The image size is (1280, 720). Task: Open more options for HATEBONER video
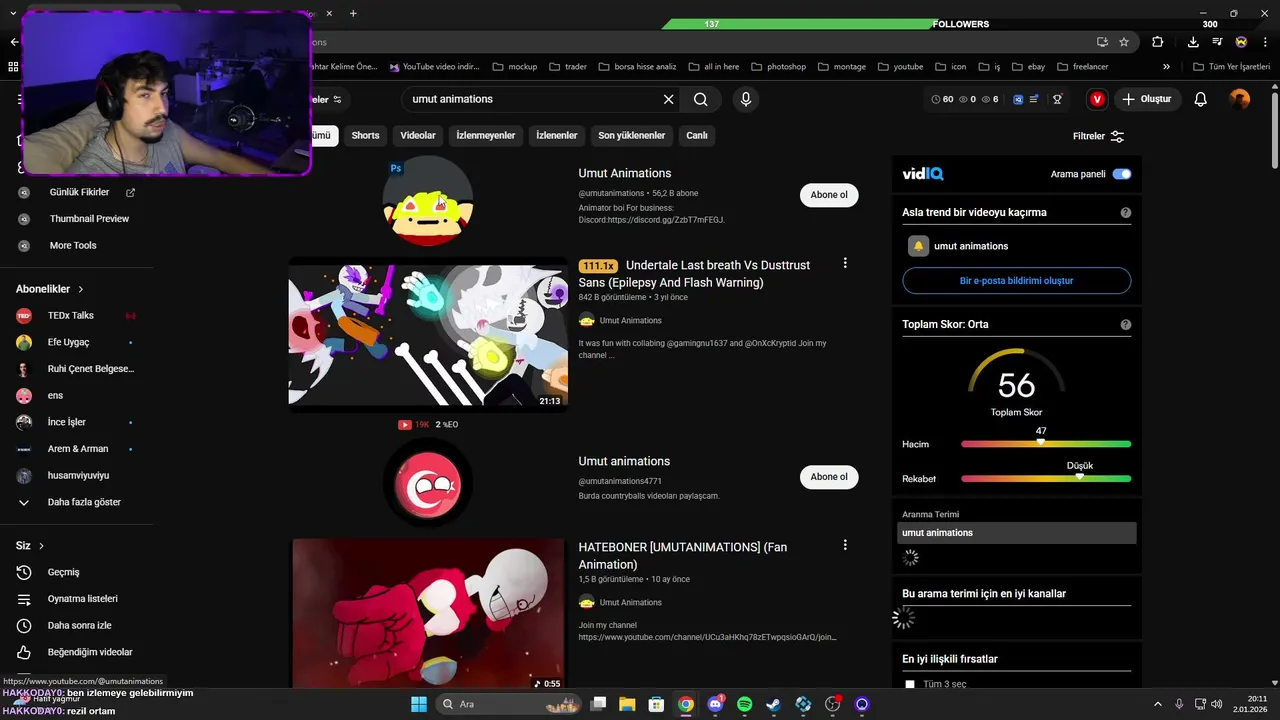[x=845, y=545]
